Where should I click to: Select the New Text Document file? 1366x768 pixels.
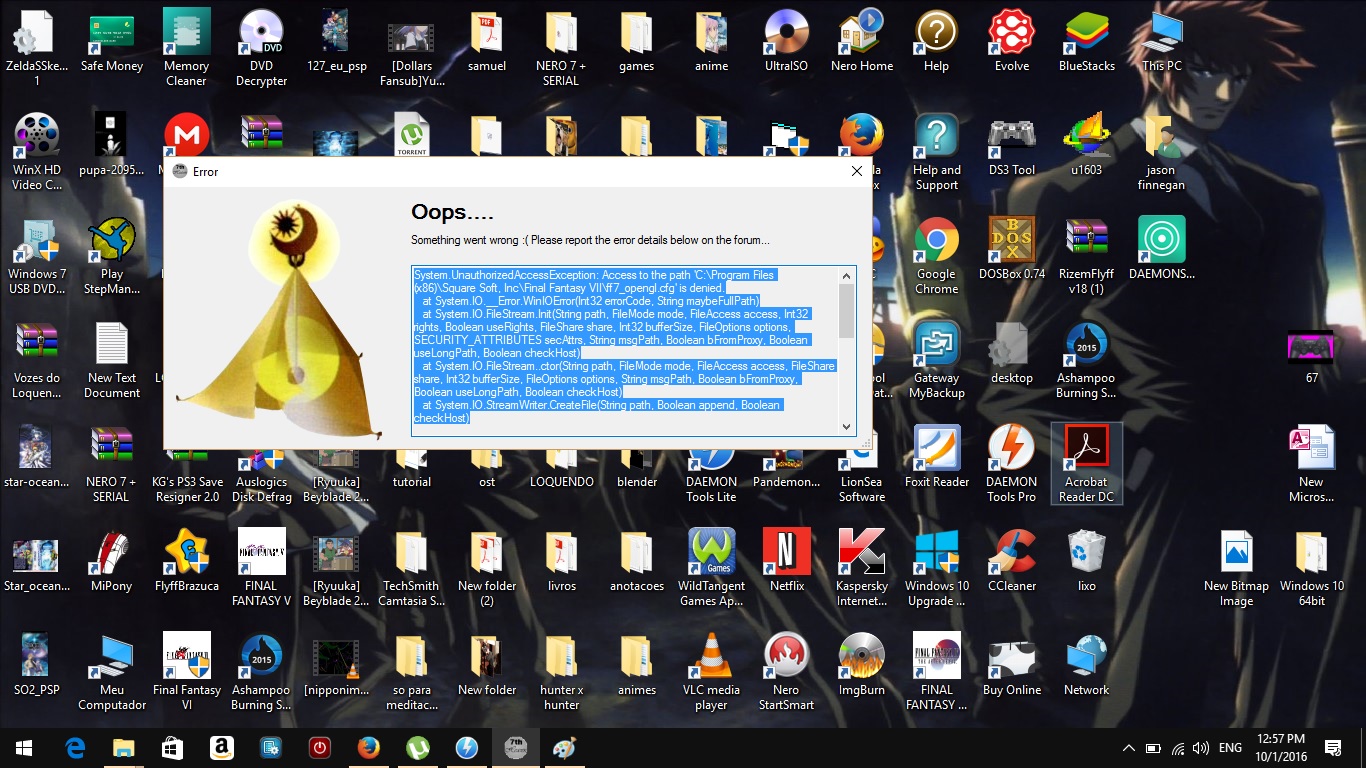pyautogui.click(x=112, y=360)
